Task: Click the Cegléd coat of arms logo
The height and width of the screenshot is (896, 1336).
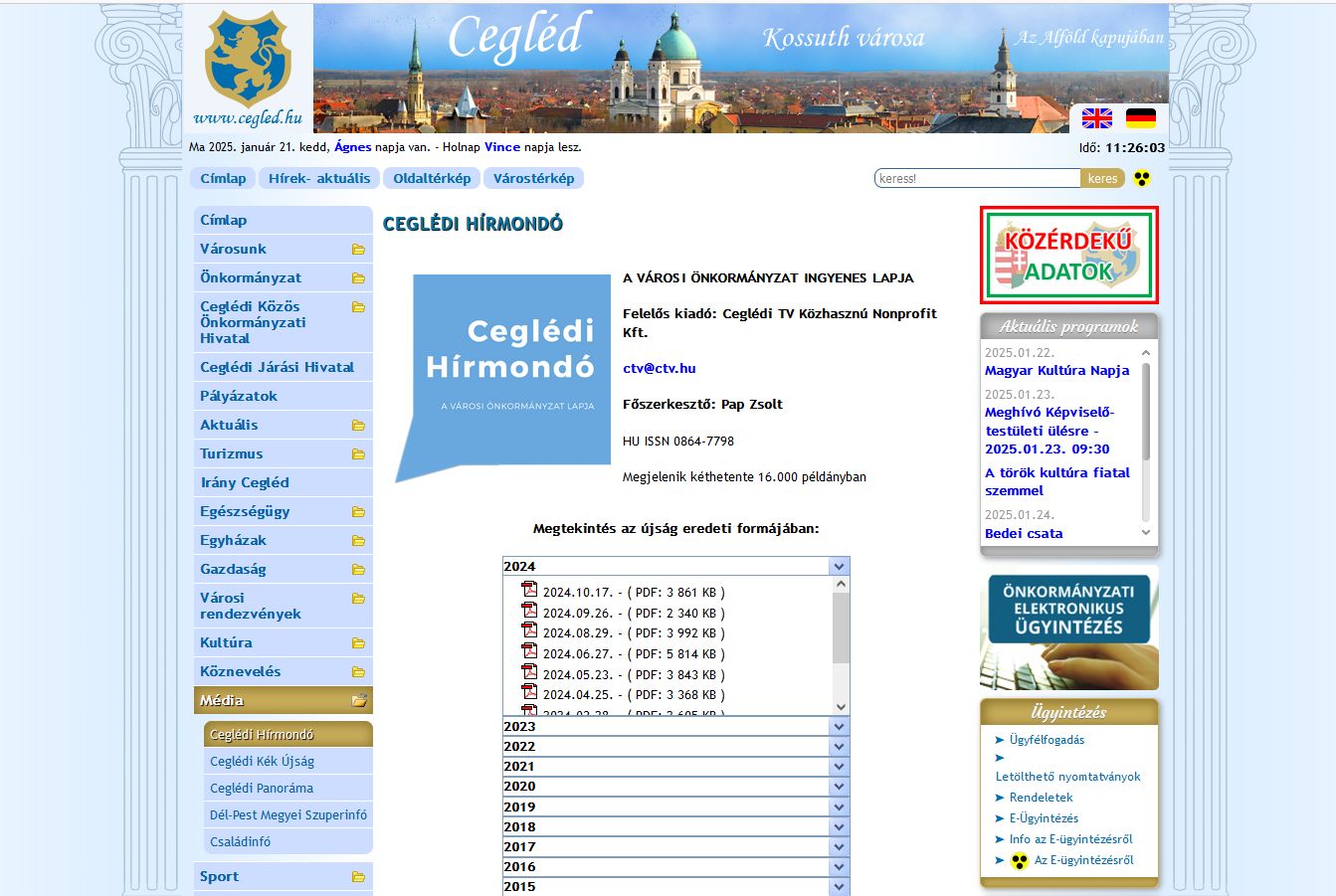Action: click(247, 60)
